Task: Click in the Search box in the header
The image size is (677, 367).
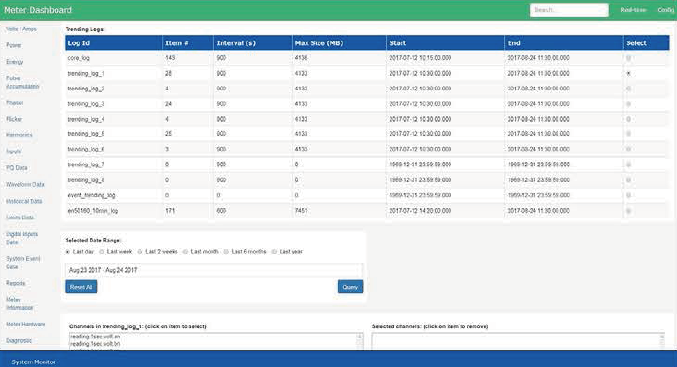Action: [x=569, y=10]
